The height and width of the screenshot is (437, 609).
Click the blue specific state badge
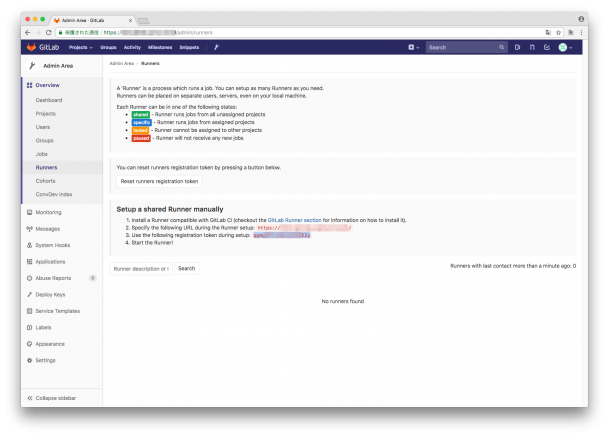[141, 122]
